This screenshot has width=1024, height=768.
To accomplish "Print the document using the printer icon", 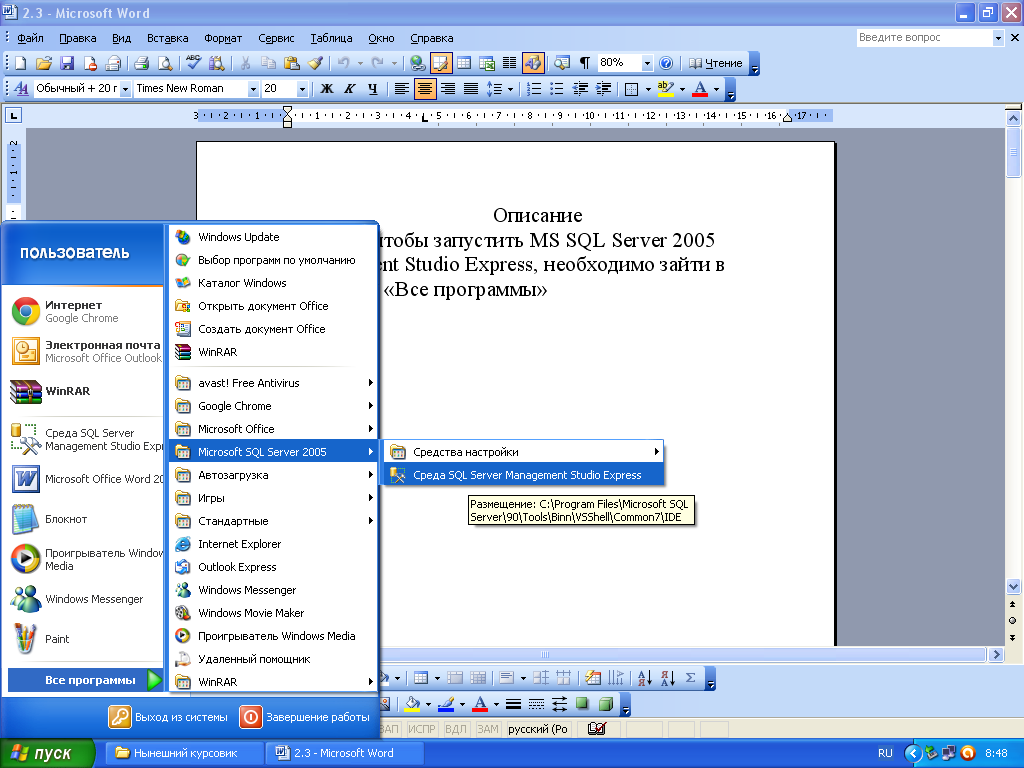I will point(141,63).
